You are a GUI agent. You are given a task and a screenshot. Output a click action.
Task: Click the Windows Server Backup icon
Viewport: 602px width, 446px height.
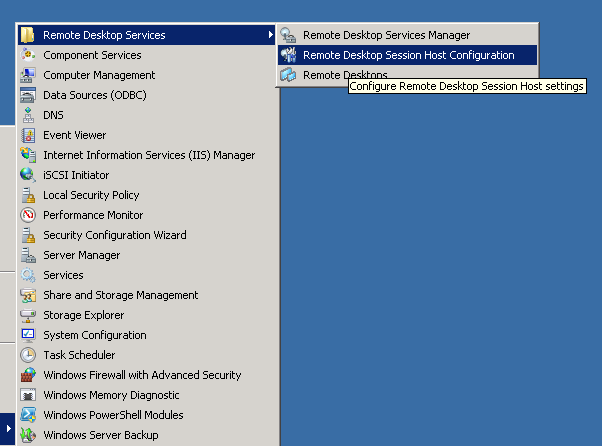click(x=28, y=435)
